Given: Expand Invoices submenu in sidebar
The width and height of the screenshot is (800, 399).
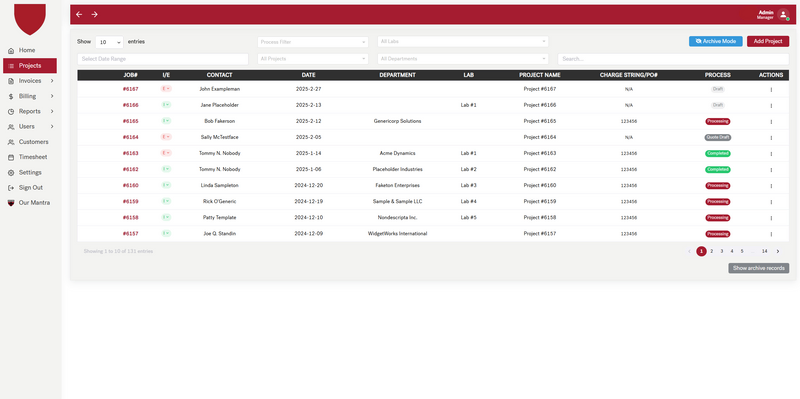Looking at the screenshot, I should [x=31, y=81].
